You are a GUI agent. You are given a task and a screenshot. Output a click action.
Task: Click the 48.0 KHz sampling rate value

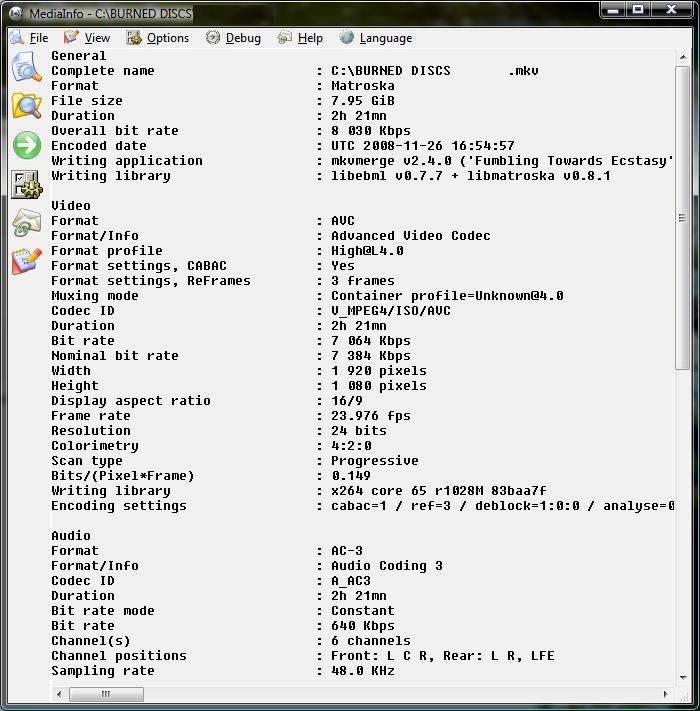(363, 670)
